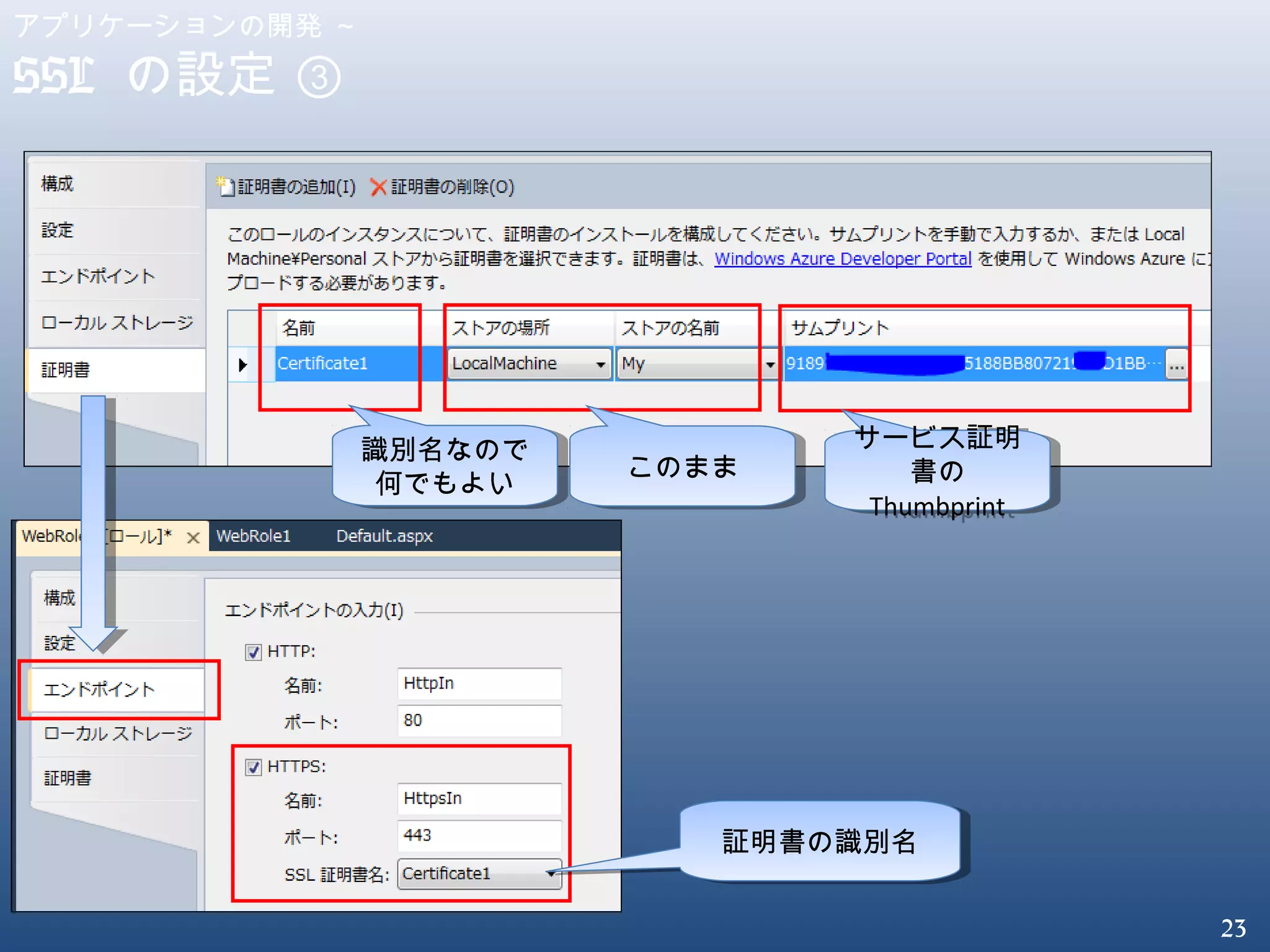The width and height of the screenshot is (1270, 952).
Task: Click the 名前 column header
Action: (360, 327)
